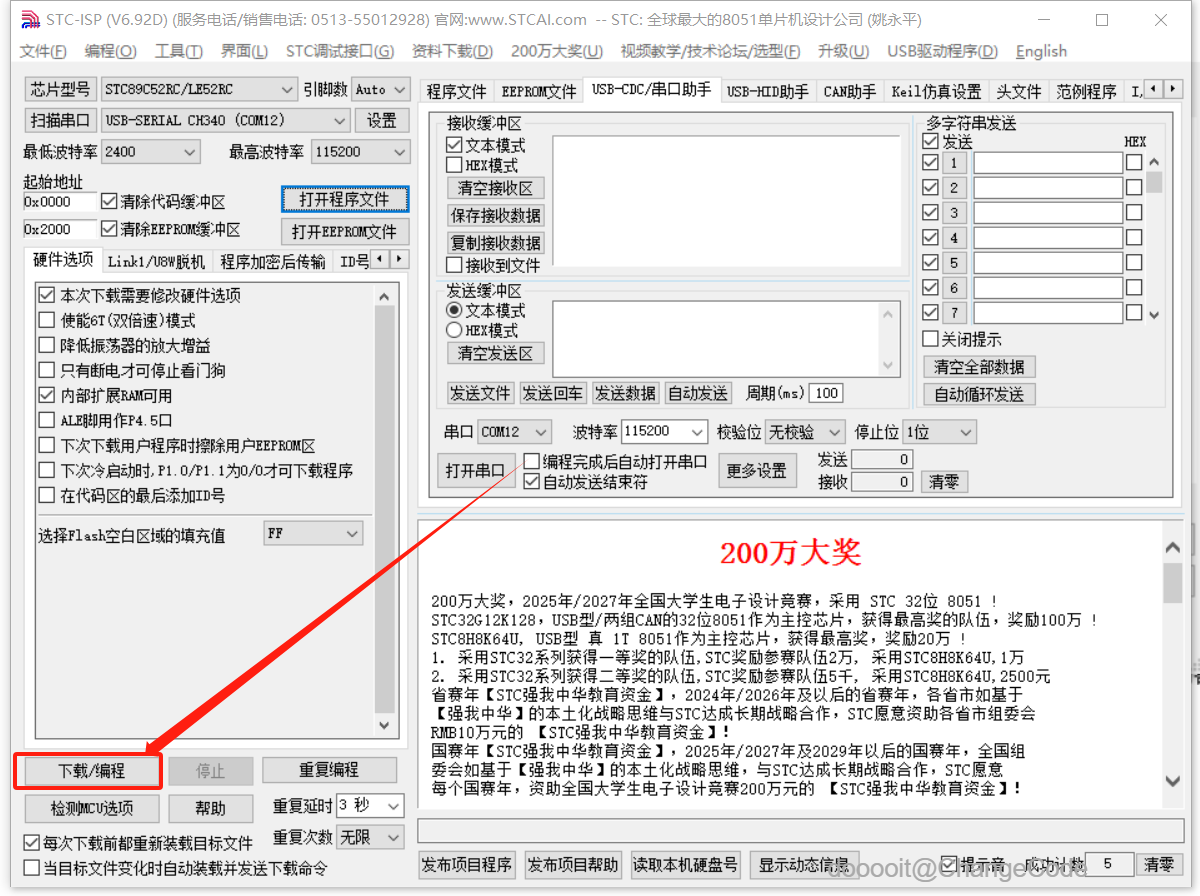Click the English menu item

1041,51
